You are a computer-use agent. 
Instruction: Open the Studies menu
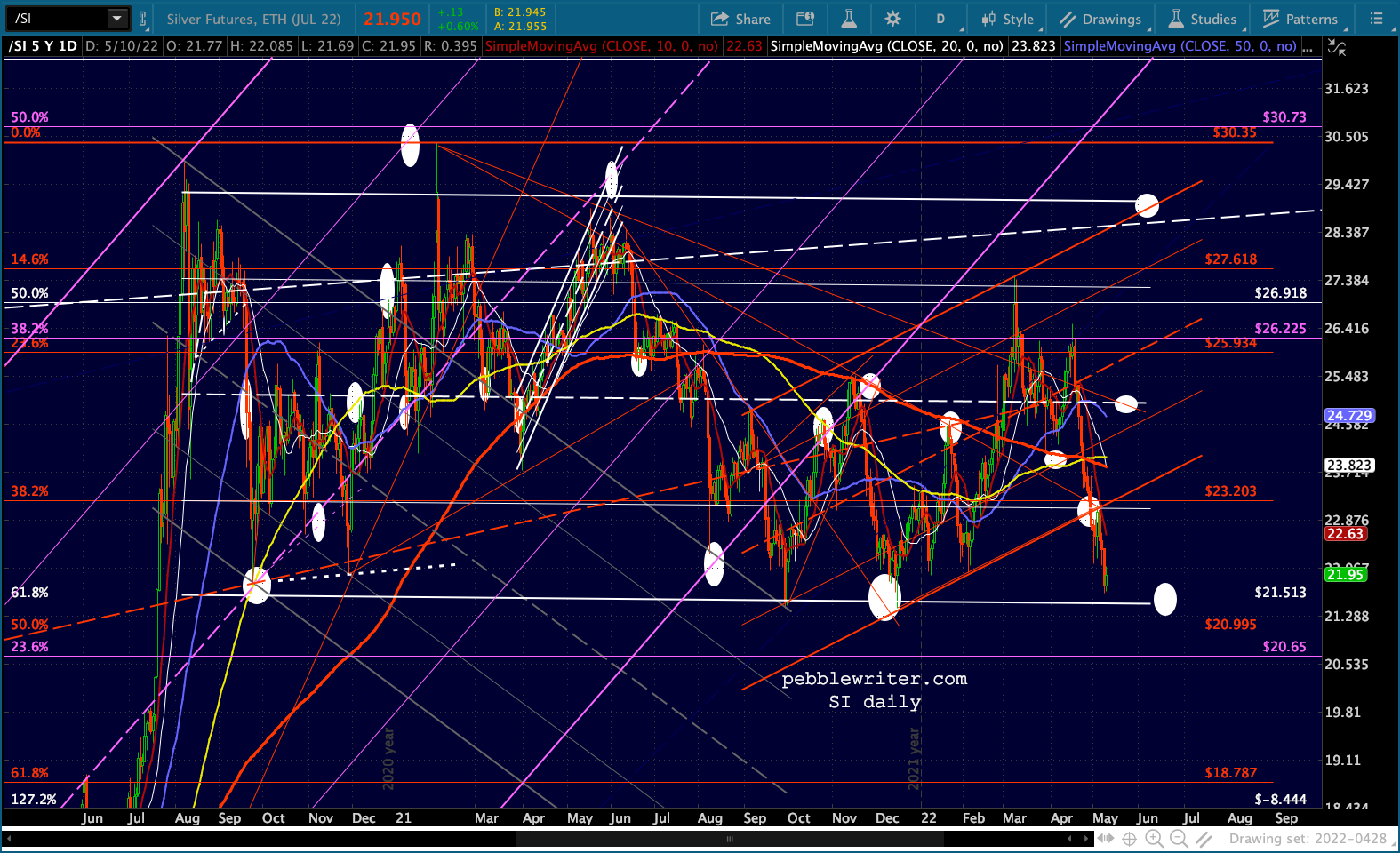pos(1203,19)
